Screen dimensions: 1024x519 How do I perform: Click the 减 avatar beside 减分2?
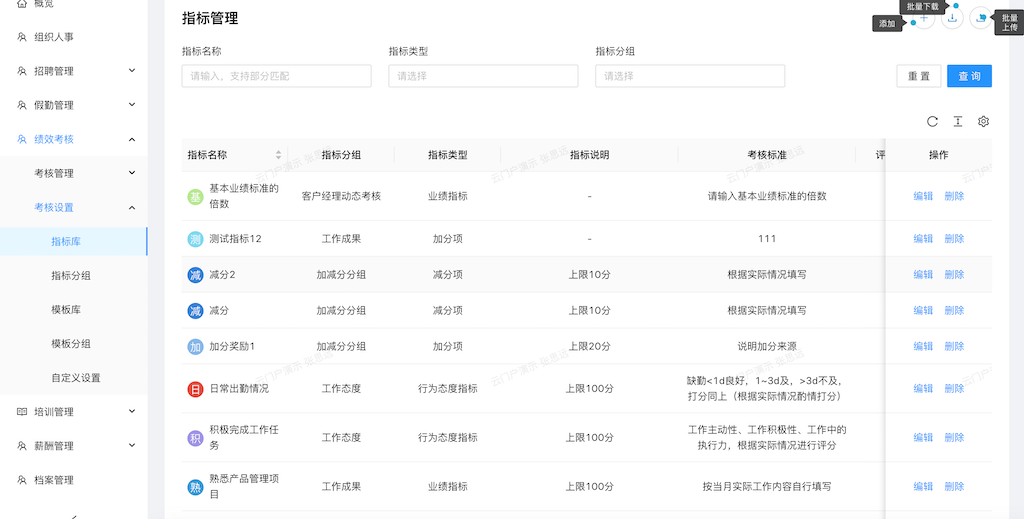click(195, 275)
